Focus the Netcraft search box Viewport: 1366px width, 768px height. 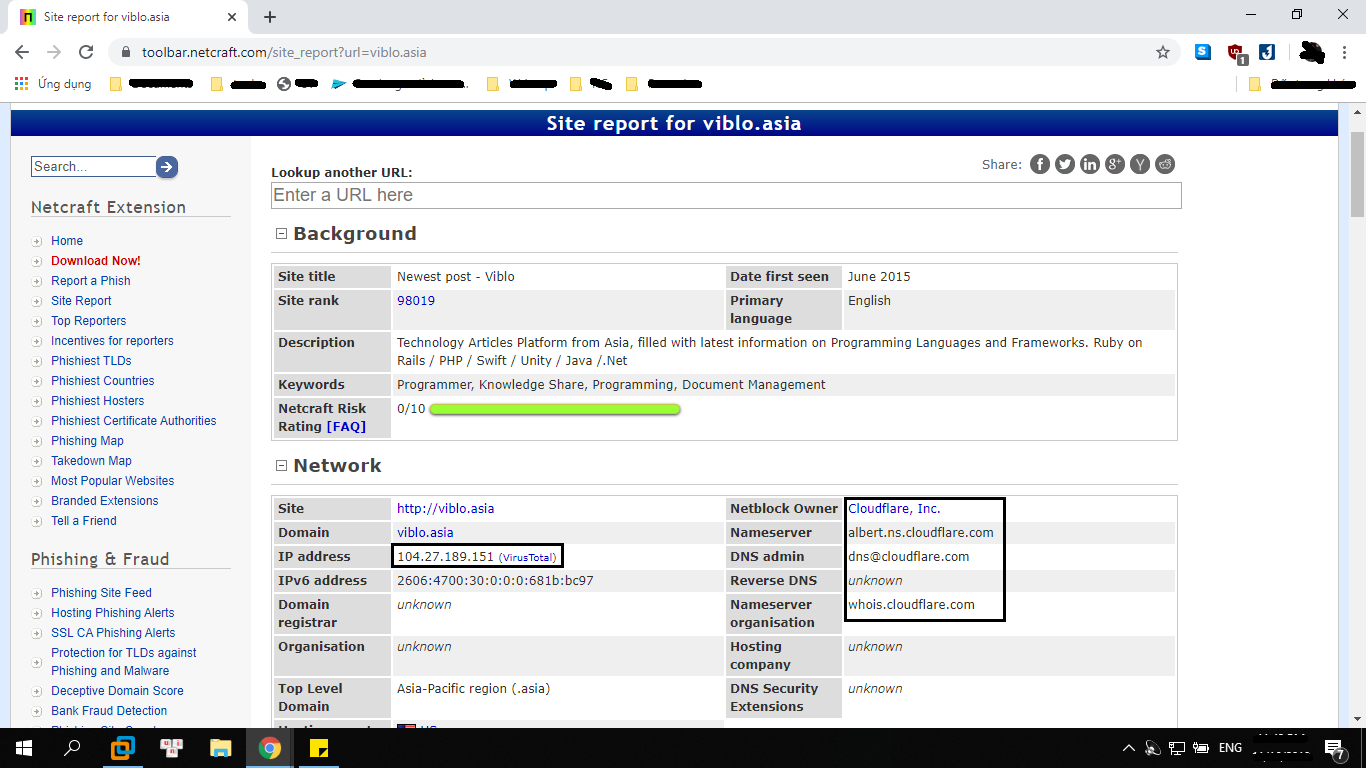coord(93,167)
